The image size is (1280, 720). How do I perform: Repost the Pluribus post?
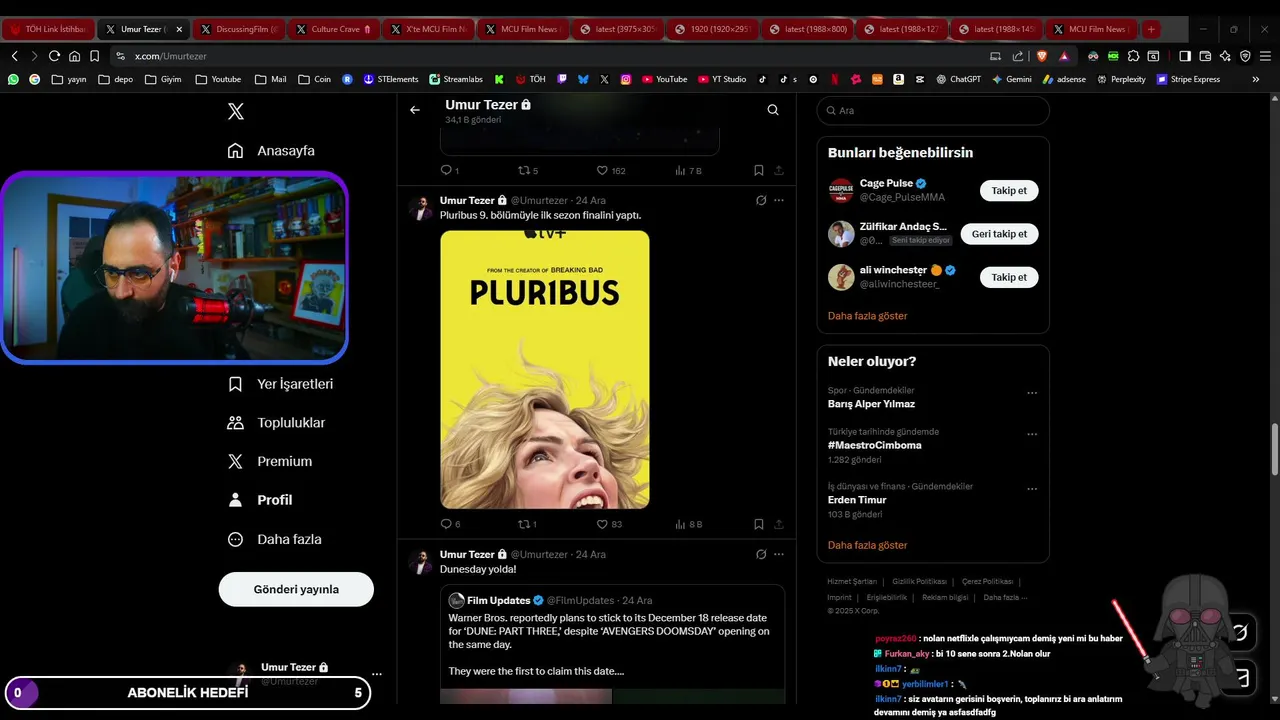(x=527, y=524)
